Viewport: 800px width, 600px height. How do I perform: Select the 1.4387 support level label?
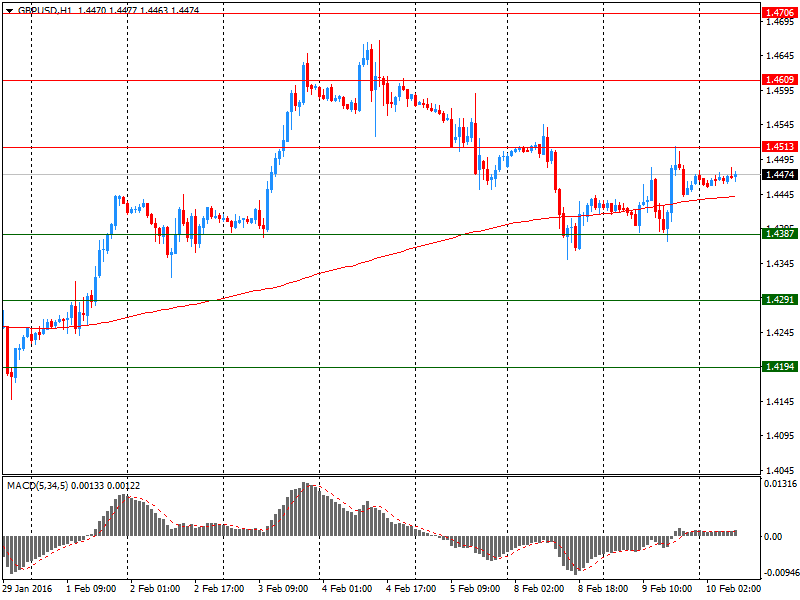point(780,234)
